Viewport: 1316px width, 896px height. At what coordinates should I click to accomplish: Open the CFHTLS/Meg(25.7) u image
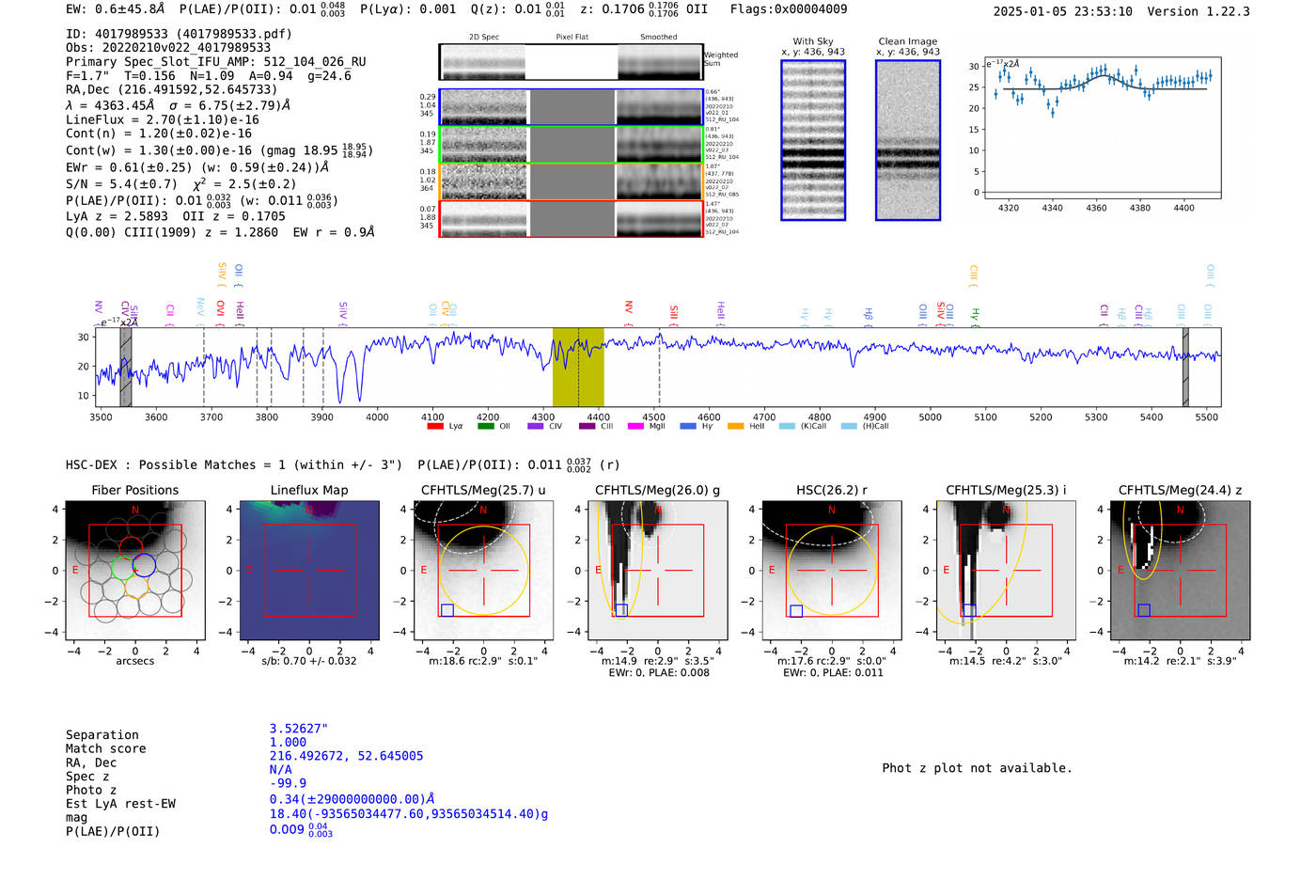click(483, 571)
